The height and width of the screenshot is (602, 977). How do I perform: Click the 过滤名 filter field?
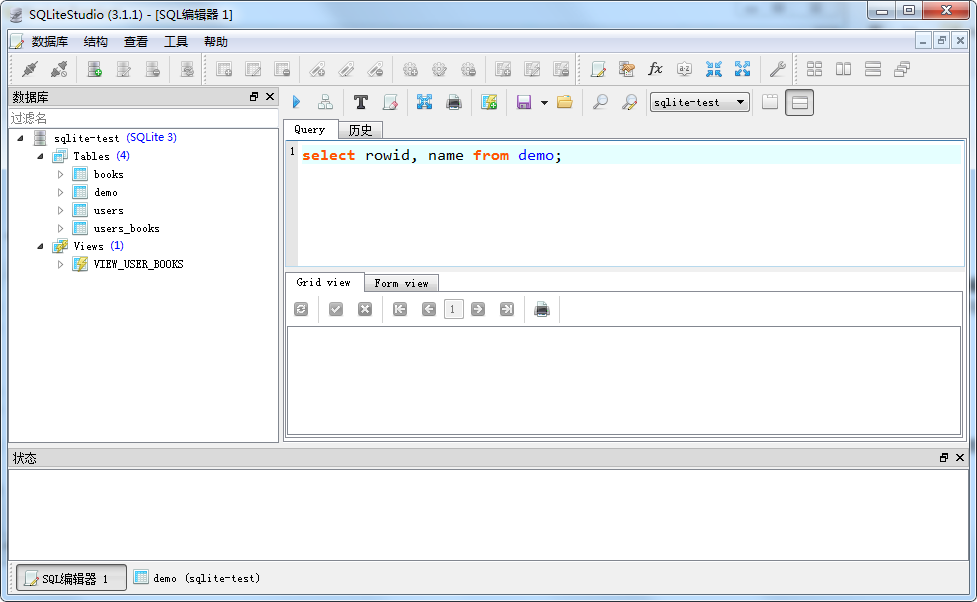point(143,118)
